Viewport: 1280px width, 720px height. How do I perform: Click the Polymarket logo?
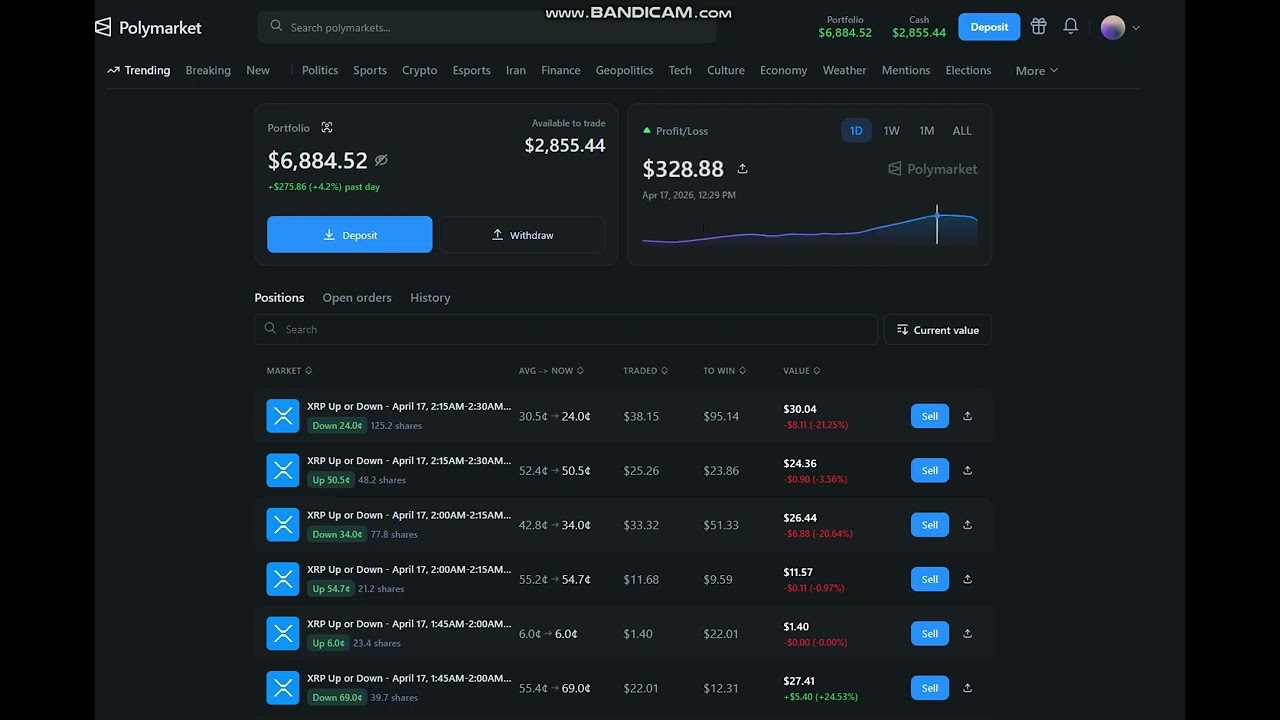click(148, 28)
